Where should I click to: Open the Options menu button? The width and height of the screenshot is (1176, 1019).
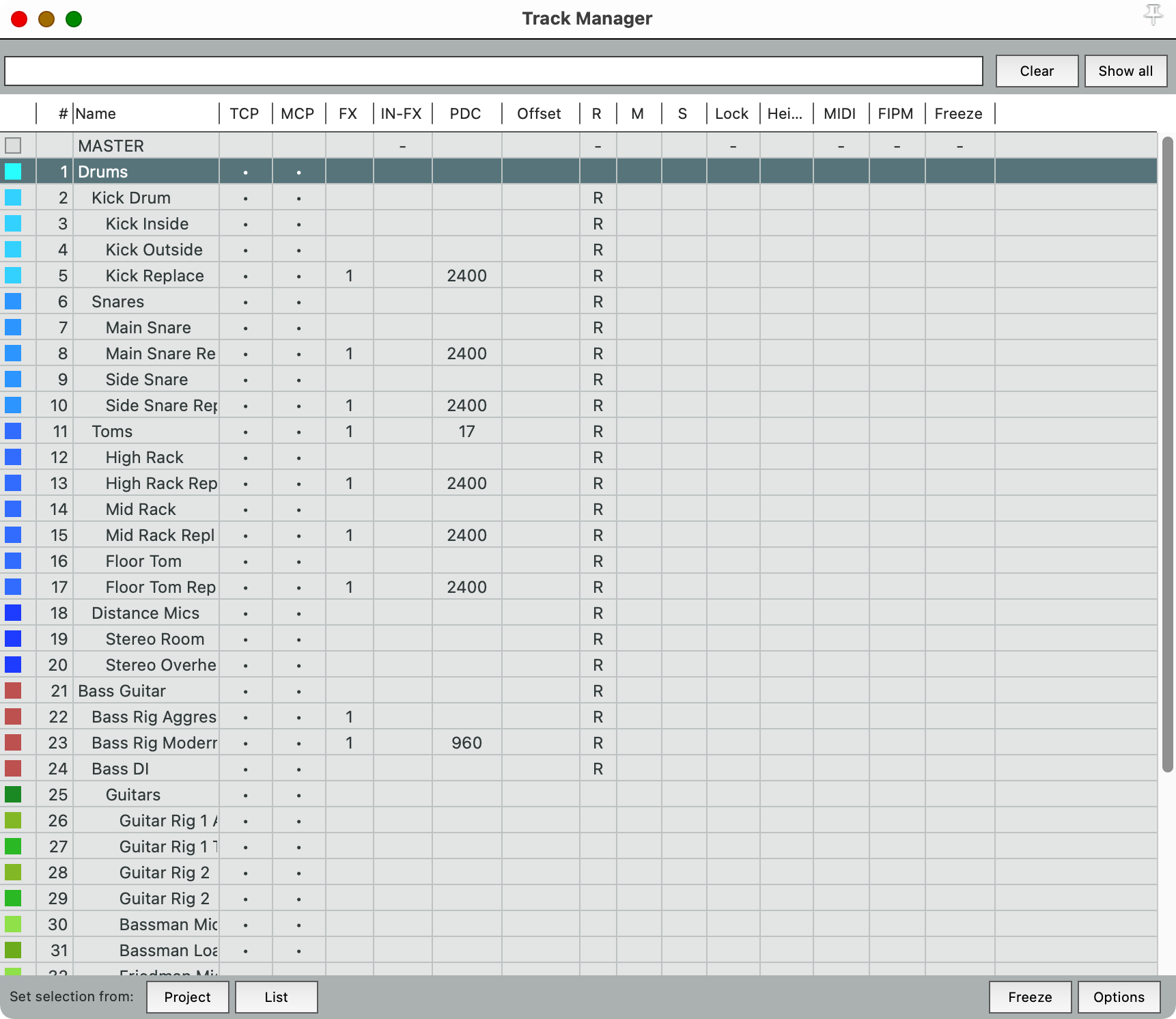click(1118, 997)
